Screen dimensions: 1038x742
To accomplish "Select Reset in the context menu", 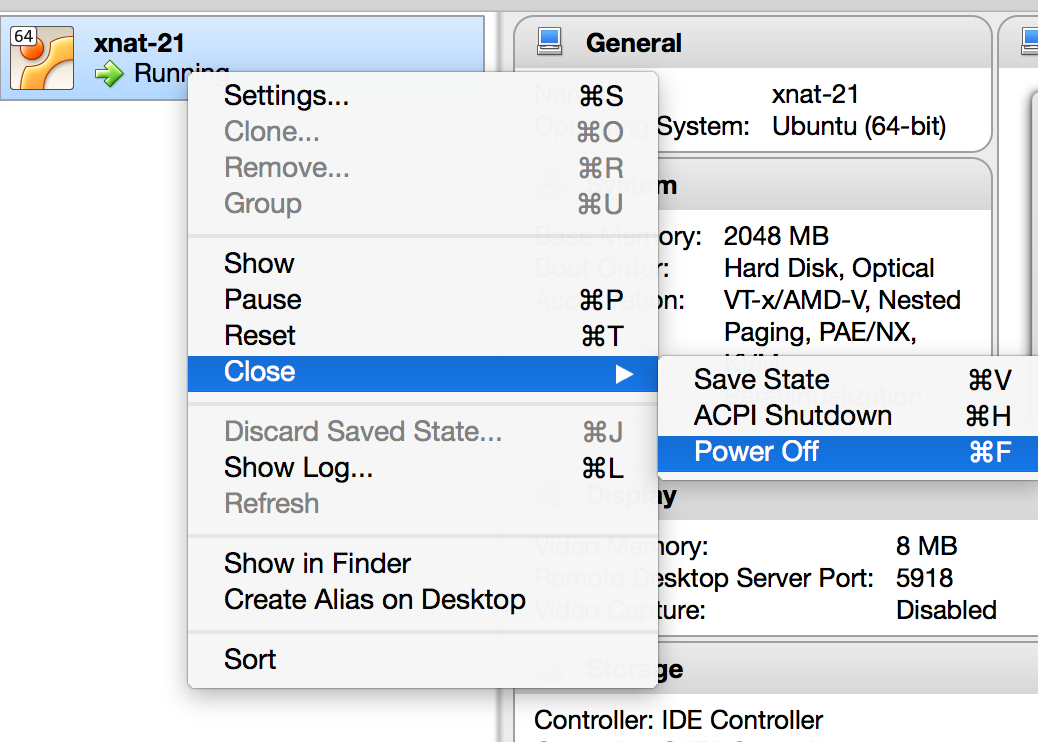I will pos(260,336).
